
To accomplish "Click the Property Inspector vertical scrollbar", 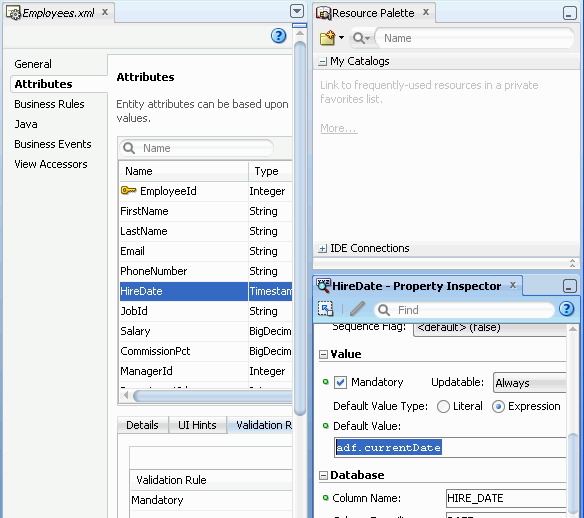I will [573, 473].
